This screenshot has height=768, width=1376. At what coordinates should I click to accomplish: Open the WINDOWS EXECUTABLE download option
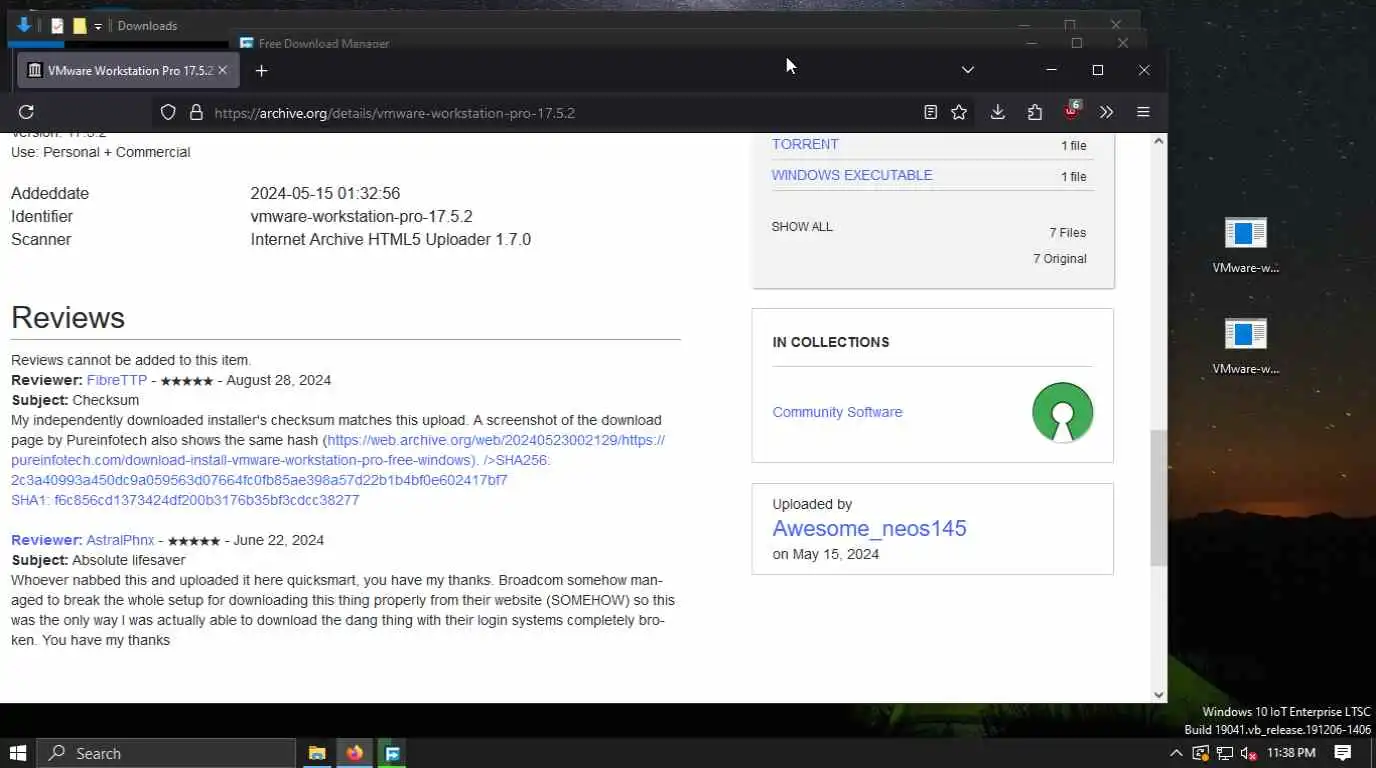[852, 175]
